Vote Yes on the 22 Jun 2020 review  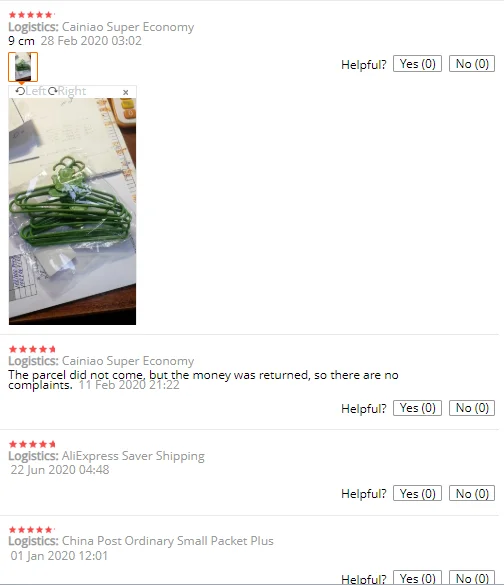pyautogui.click(x=417, y=493)
